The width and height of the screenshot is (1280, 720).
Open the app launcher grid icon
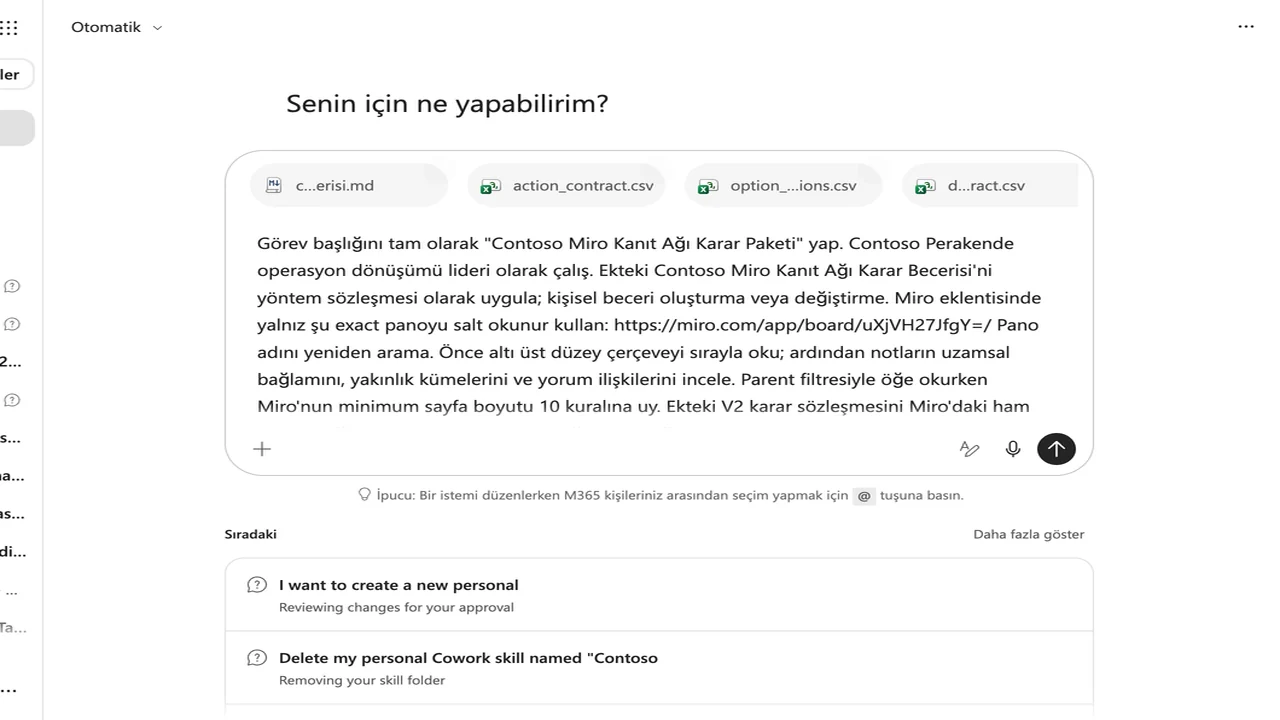(x=9, y=28)
